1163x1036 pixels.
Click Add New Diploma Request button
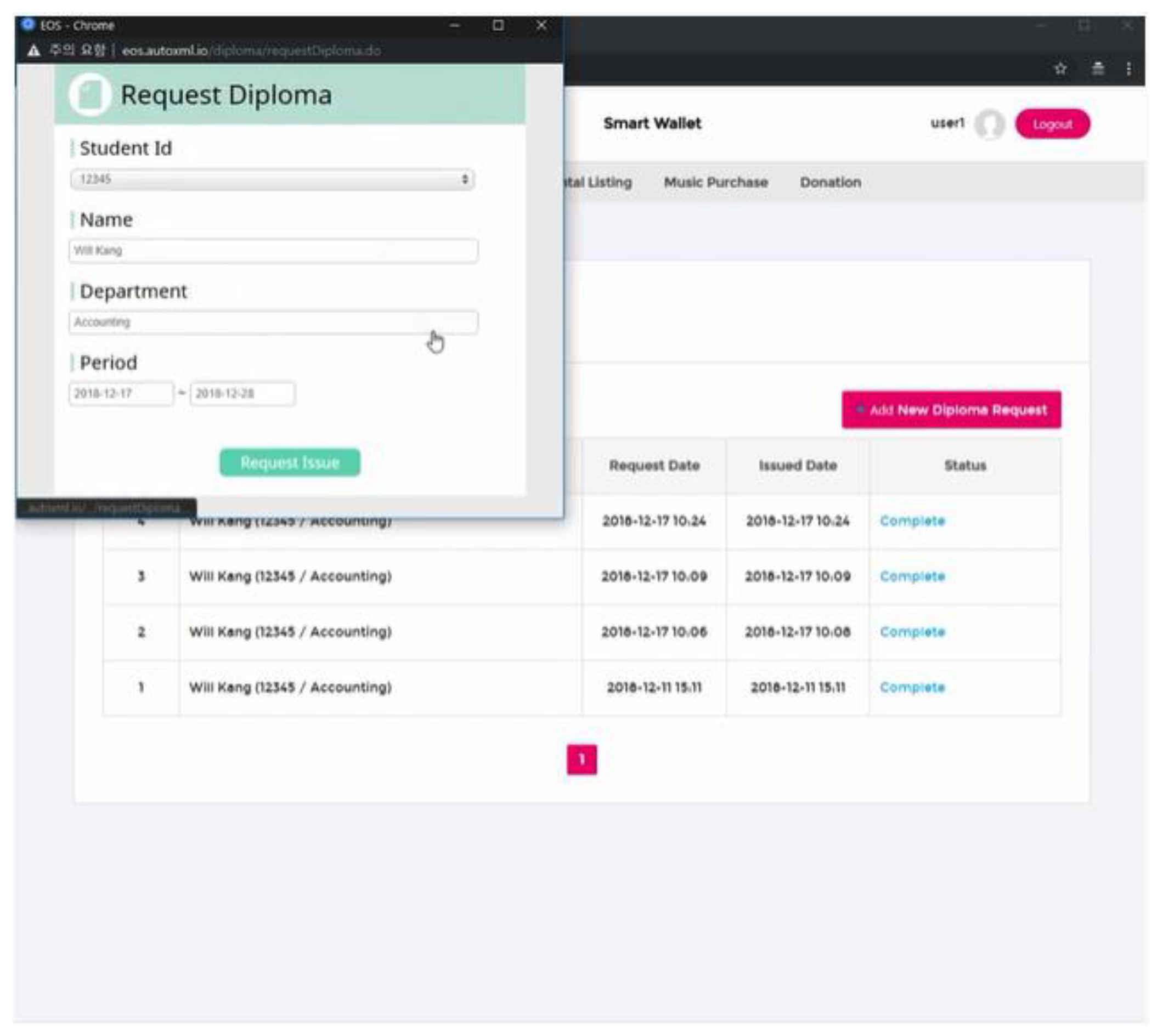coord(951,410)
